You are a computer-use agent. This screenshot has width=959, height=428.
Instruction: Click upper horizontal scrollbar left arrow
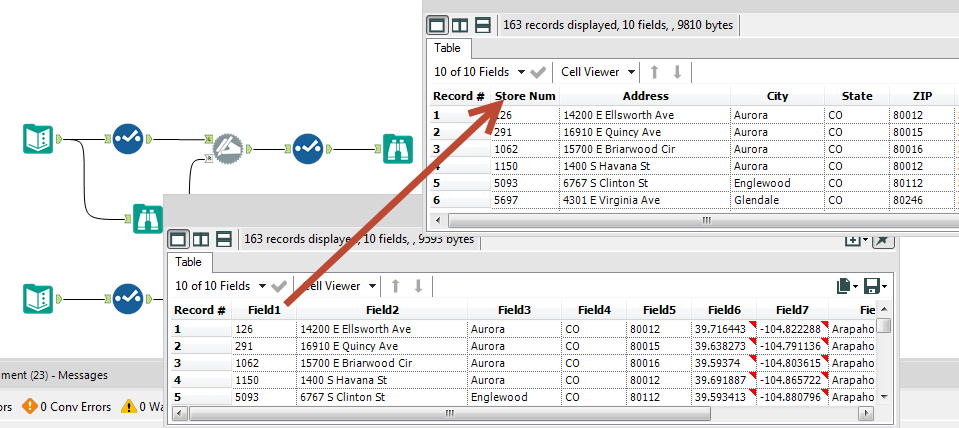(438, 220)
